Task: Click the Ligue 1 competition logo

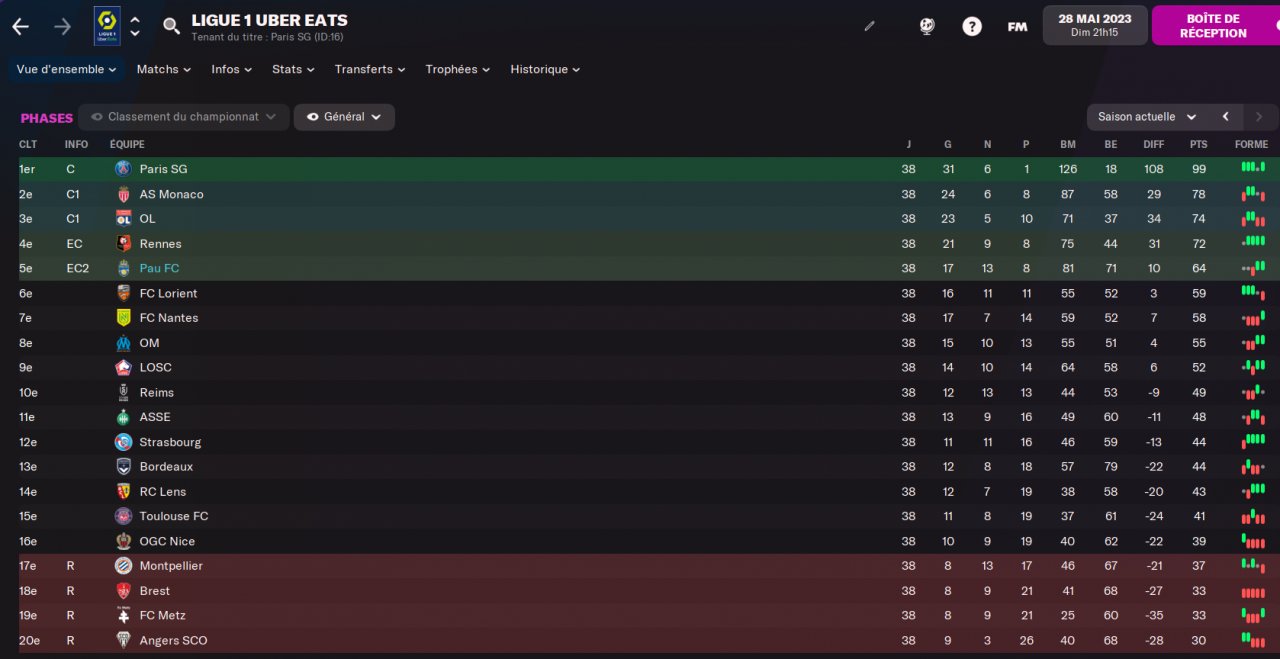Action: click(x=106, y=25)
